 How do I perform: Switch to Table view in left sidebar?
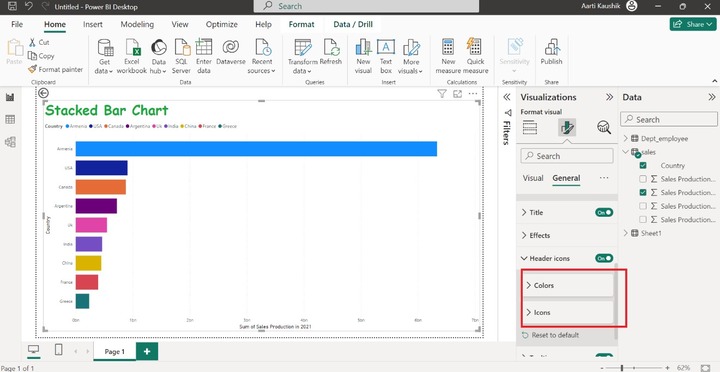[x=10, y=119]
